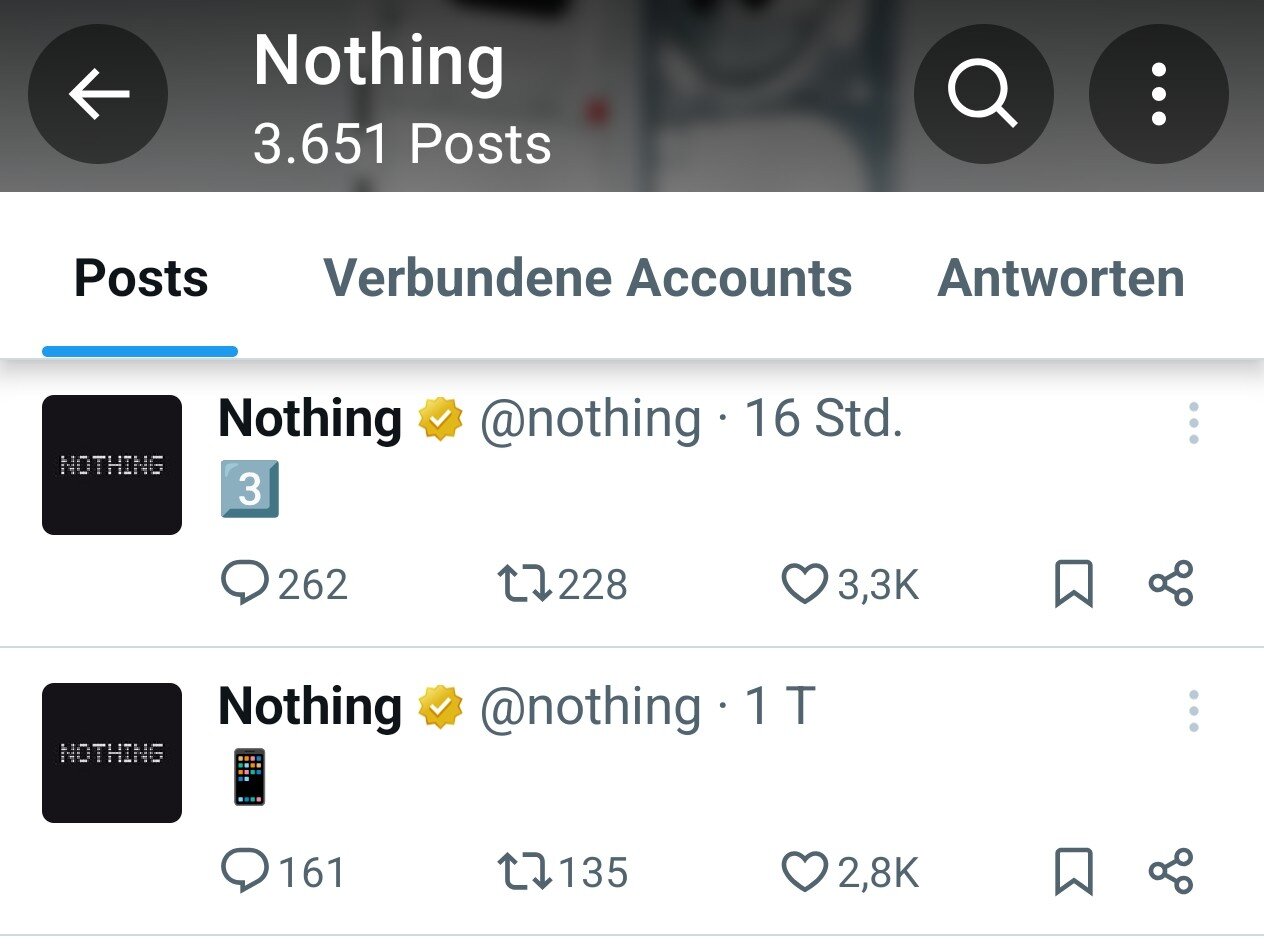Open search on Nothing's profile
1264x944 pixels.
(x=983, y=94)
